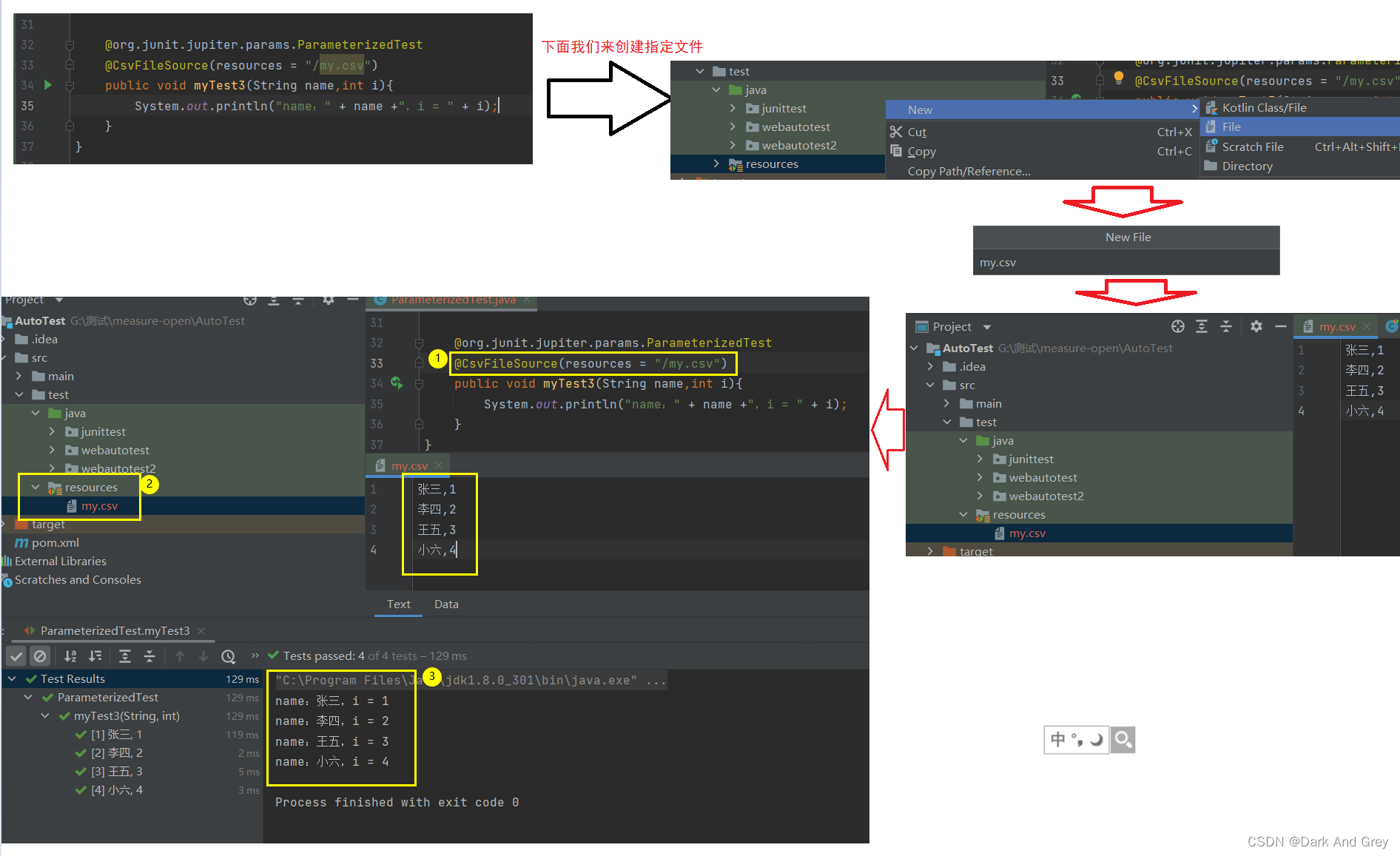The image size is (1400, 856).
Task: Collapse the AutoTest root in lower-right Project tree
Action: click(915, 348)
